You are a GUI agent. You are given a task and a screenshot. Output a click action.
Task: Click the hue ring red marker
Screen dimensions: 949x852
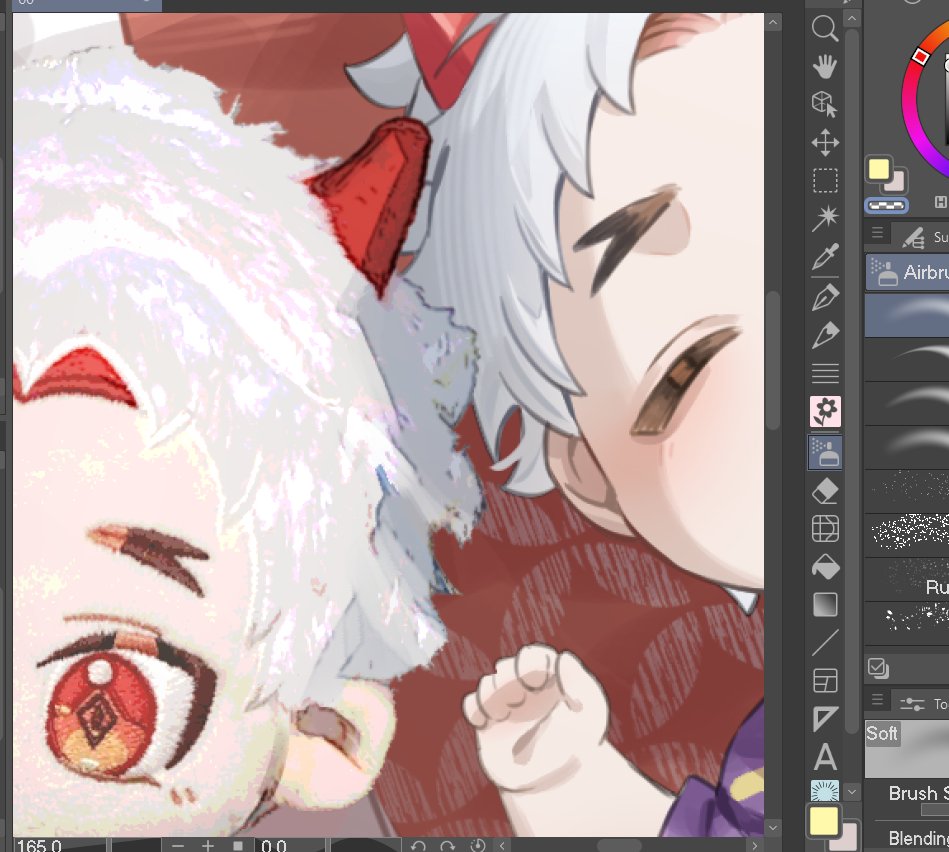pos(921,56)
